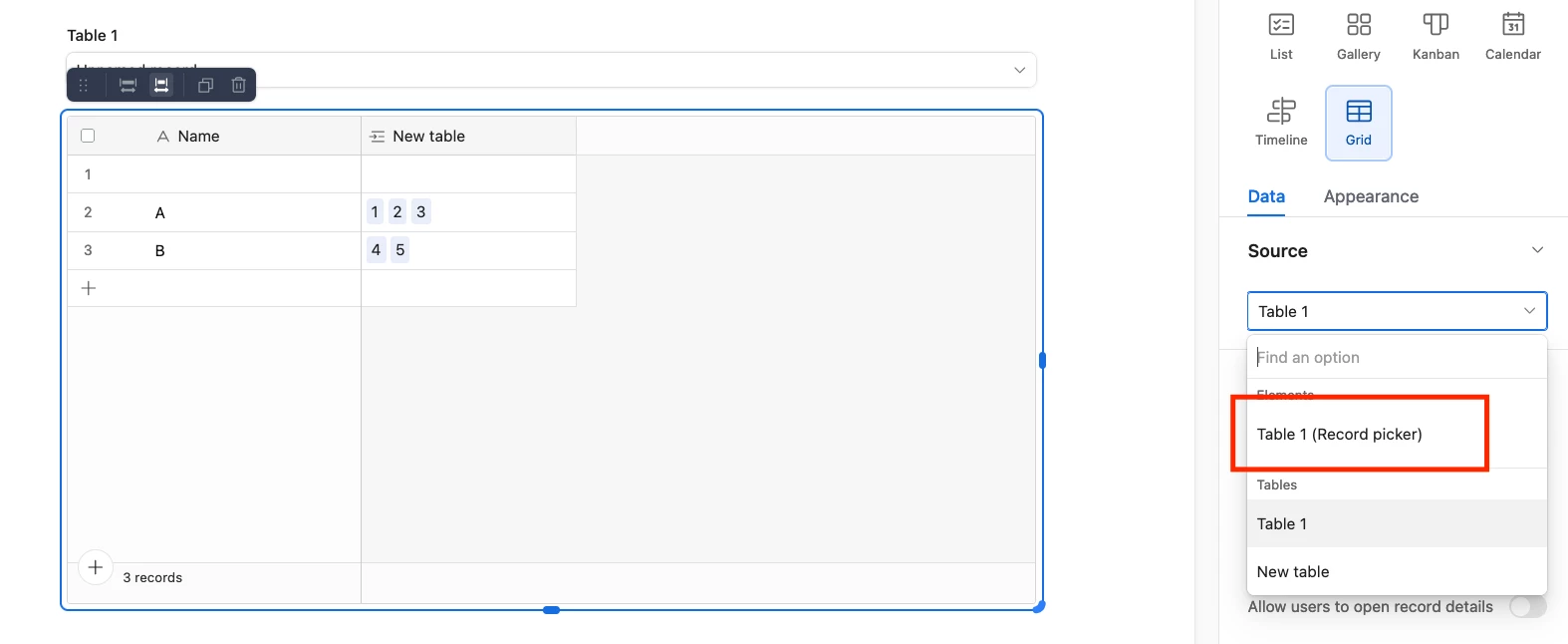Switch to the List view type

1281,37
